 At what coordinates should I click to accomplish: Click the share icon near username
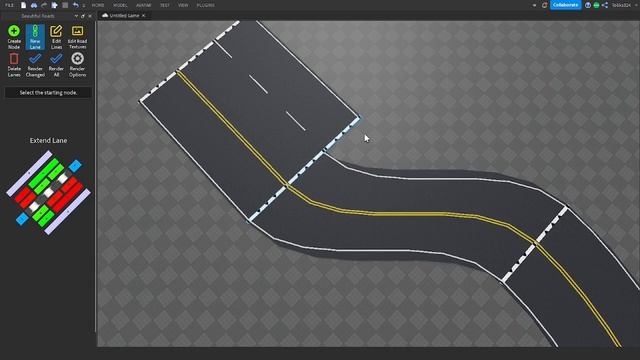[605, 5]
